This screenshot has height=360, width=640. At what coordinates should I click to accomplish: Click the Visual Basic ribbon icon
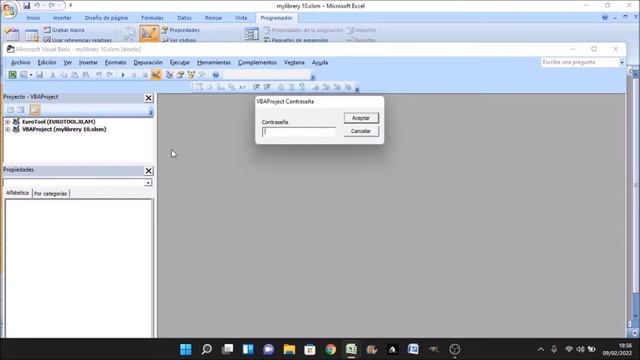[x=12, y=34]
